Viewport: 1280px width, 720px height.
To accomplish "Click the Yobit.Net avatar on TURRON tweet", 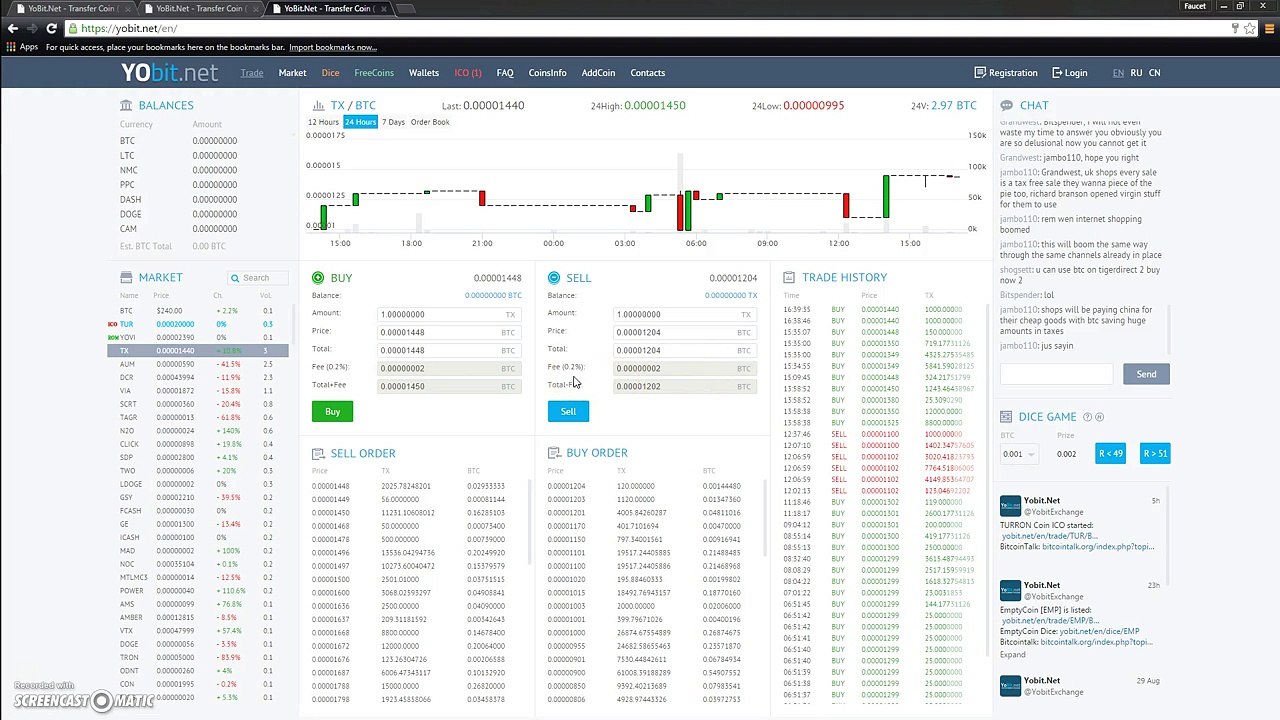I will point(1010,506).
